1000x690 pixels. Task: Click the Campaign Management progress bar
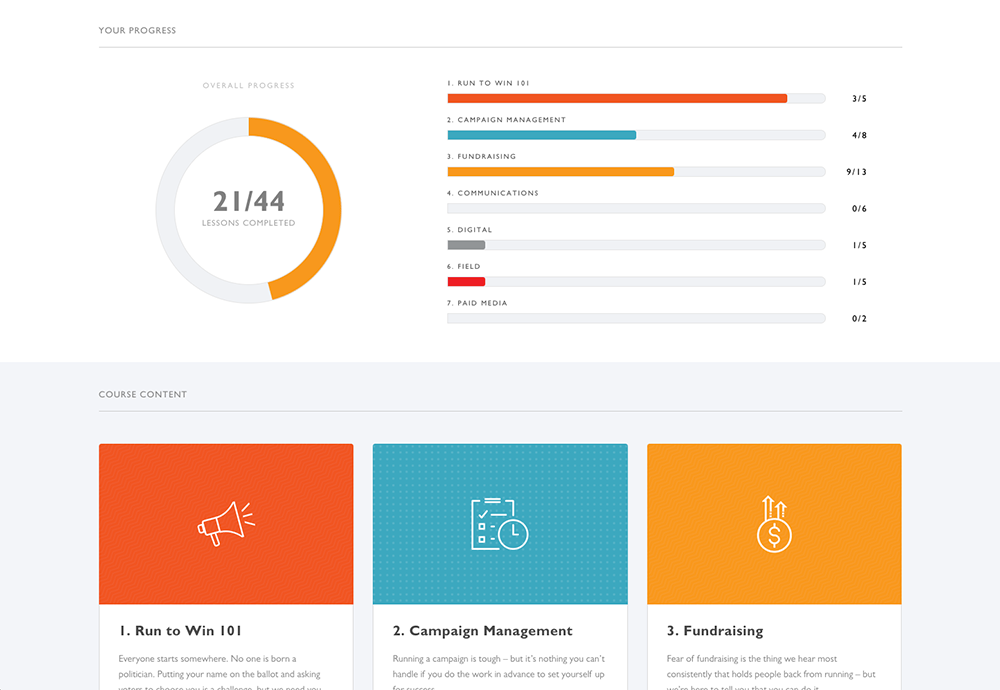tap(636, 135)
